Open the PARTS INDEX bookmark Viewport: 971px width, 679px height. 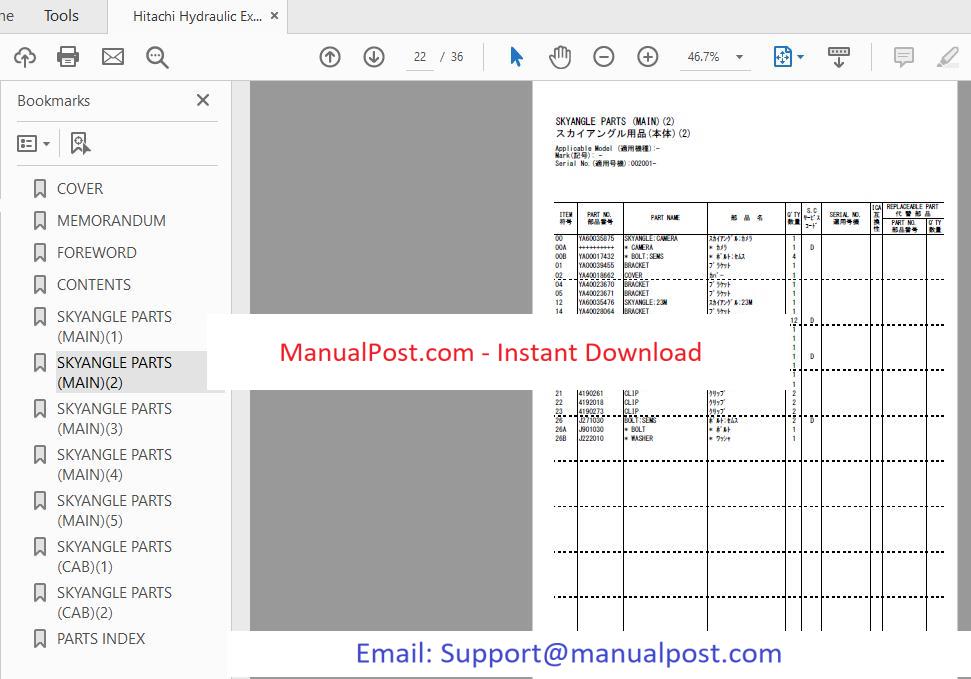point(100,638)
